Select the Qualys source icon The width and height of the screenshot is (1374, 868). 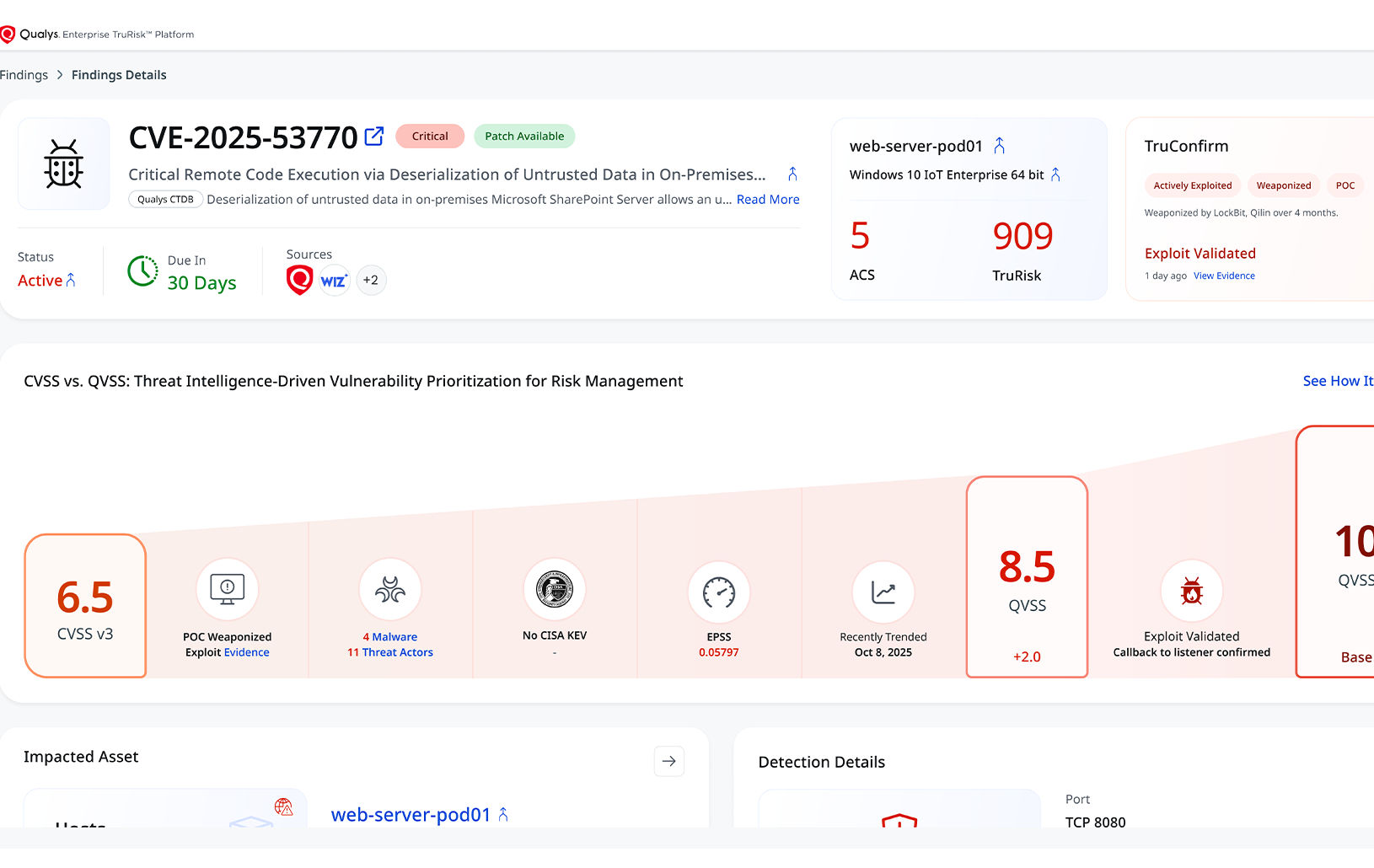tap(299, 280)
